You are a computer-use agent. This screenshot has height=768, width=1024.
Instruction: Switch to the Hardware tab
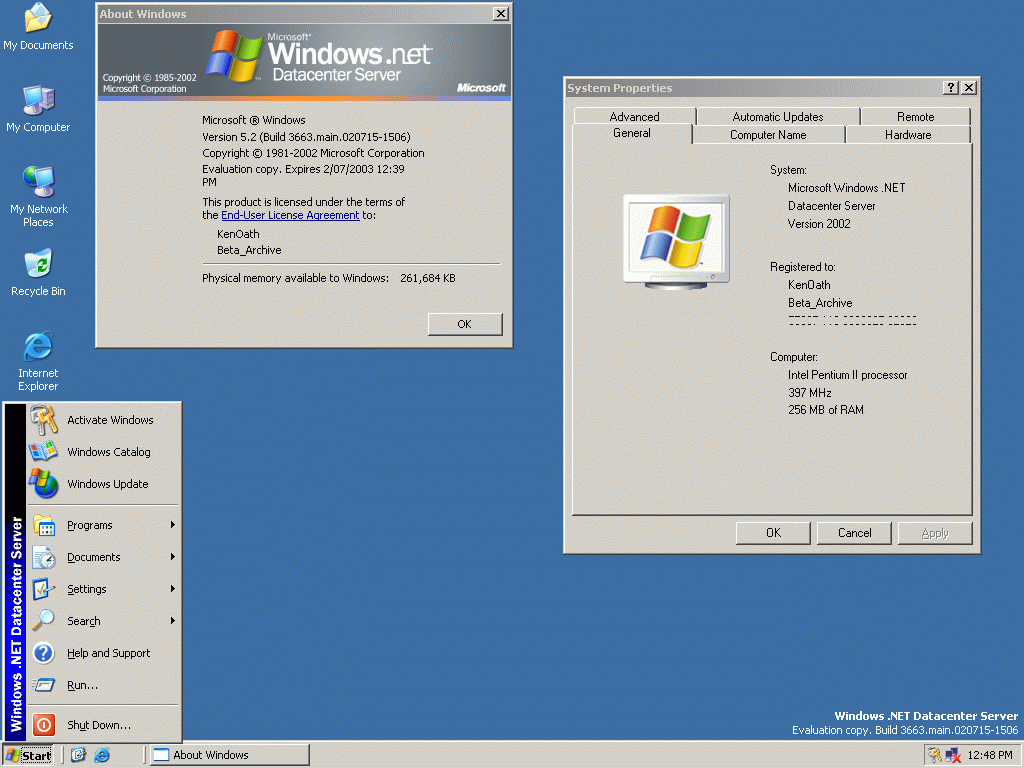(x=907, y=135)
